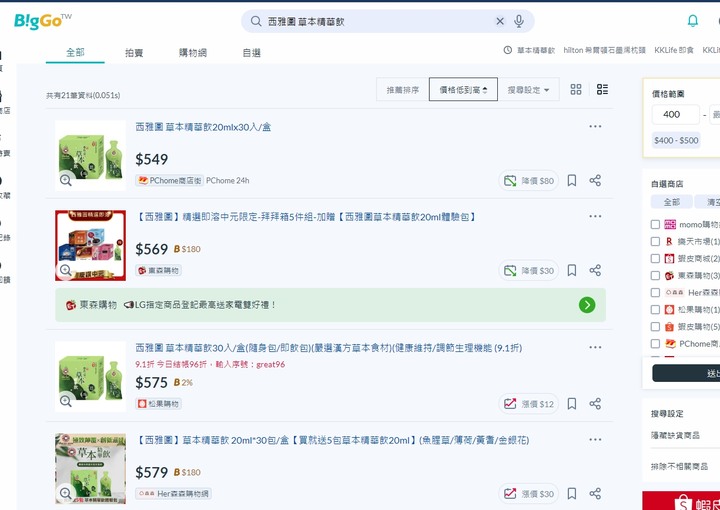Screen dimensions: 720x510
Task: Click the green arrow on 東森購物 banner
Action: 587,305
